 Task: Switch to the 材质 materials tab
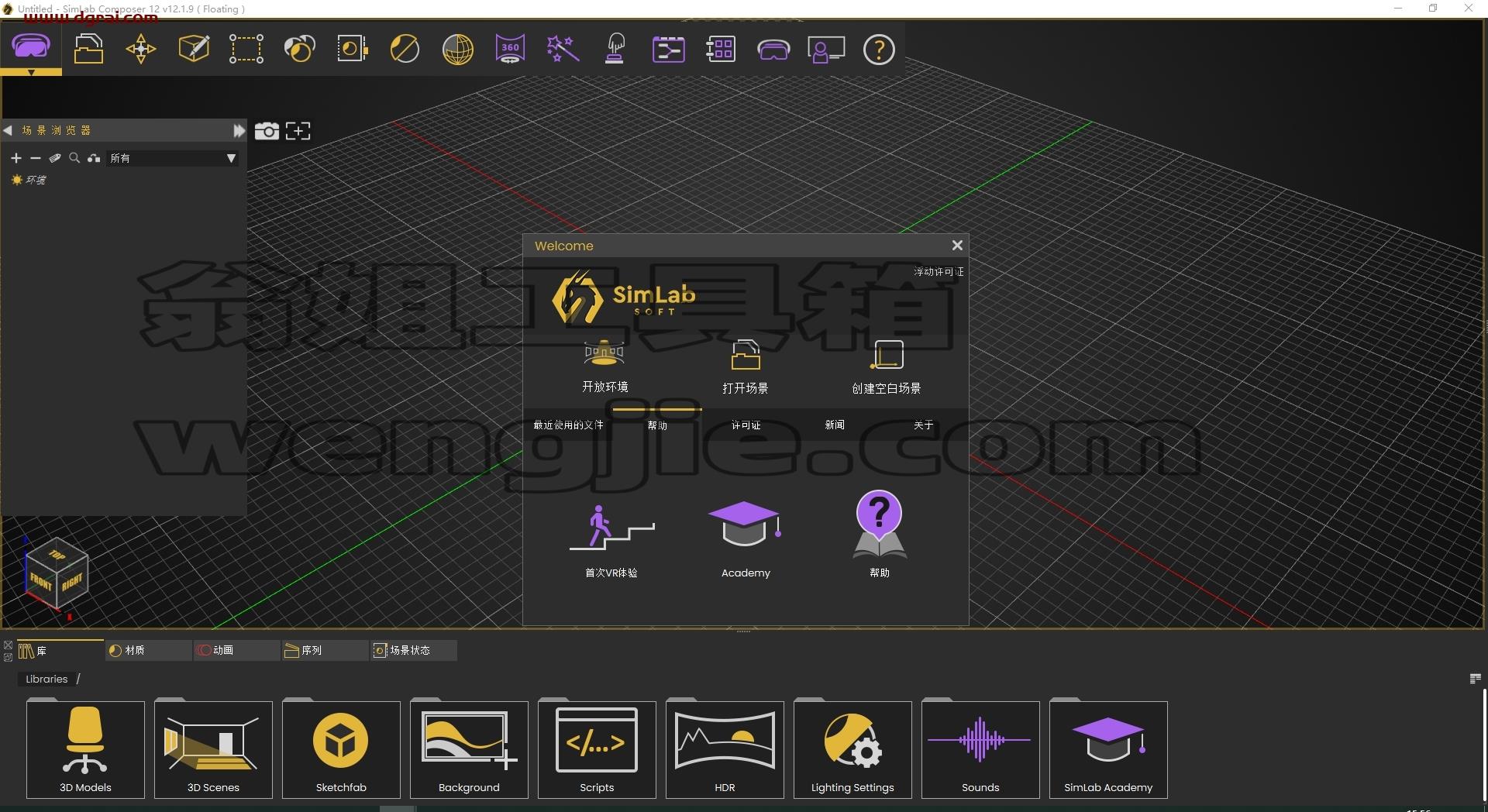click(x=148, y=650)
